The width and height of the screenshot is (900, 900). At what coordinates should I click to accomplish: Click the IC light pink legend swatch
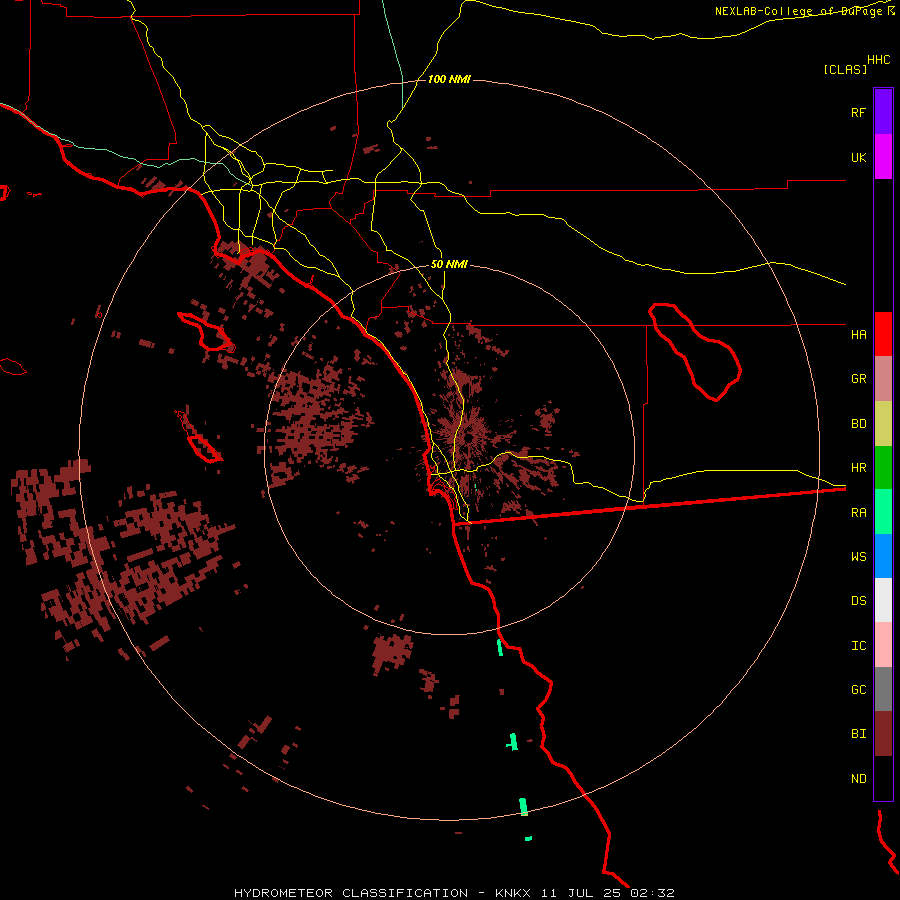[883, 645]
